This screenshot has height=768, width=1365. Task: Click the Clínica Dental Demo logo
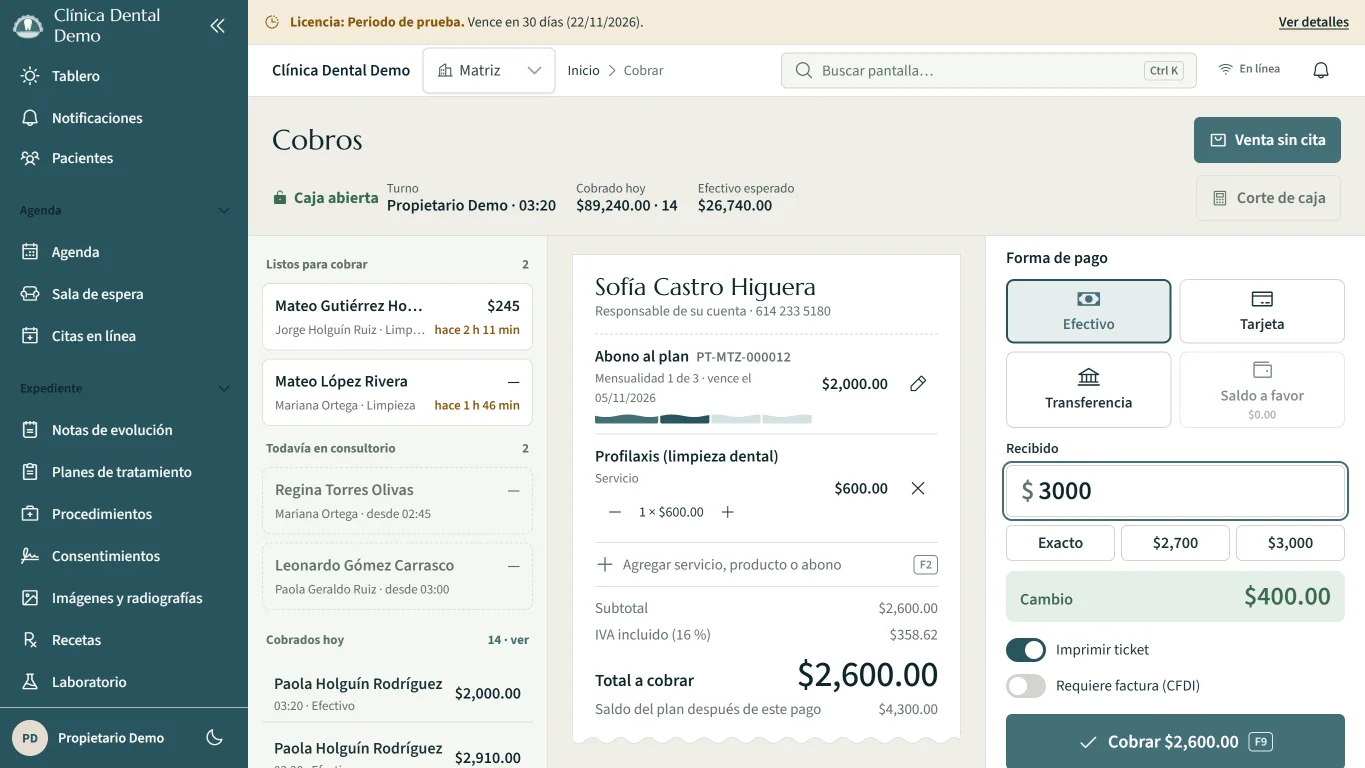27,26
